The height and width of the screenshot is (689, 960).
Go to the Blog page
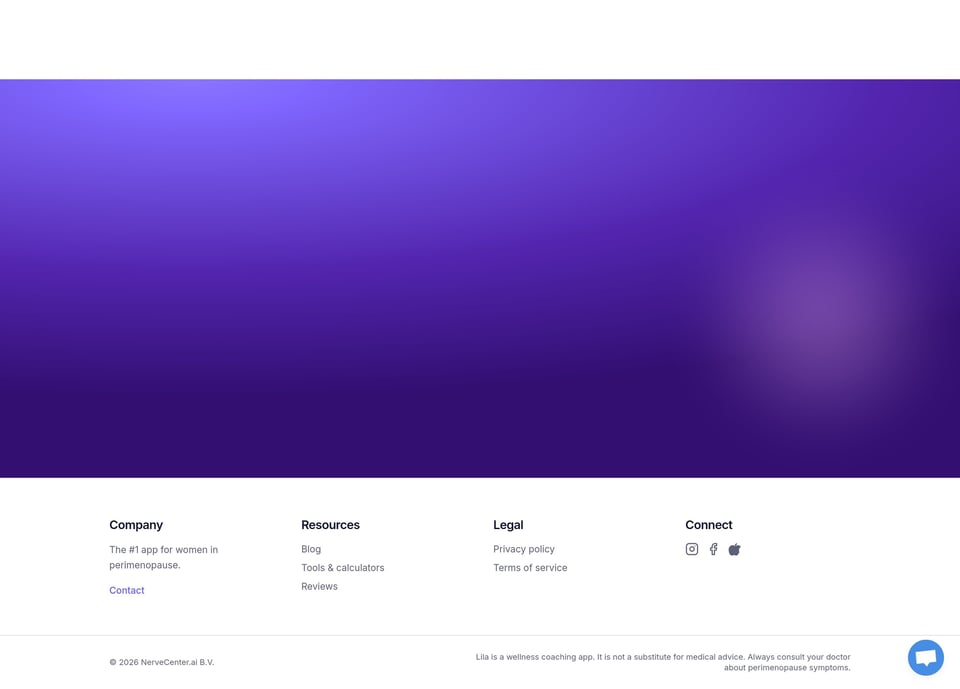coord(311,549)
